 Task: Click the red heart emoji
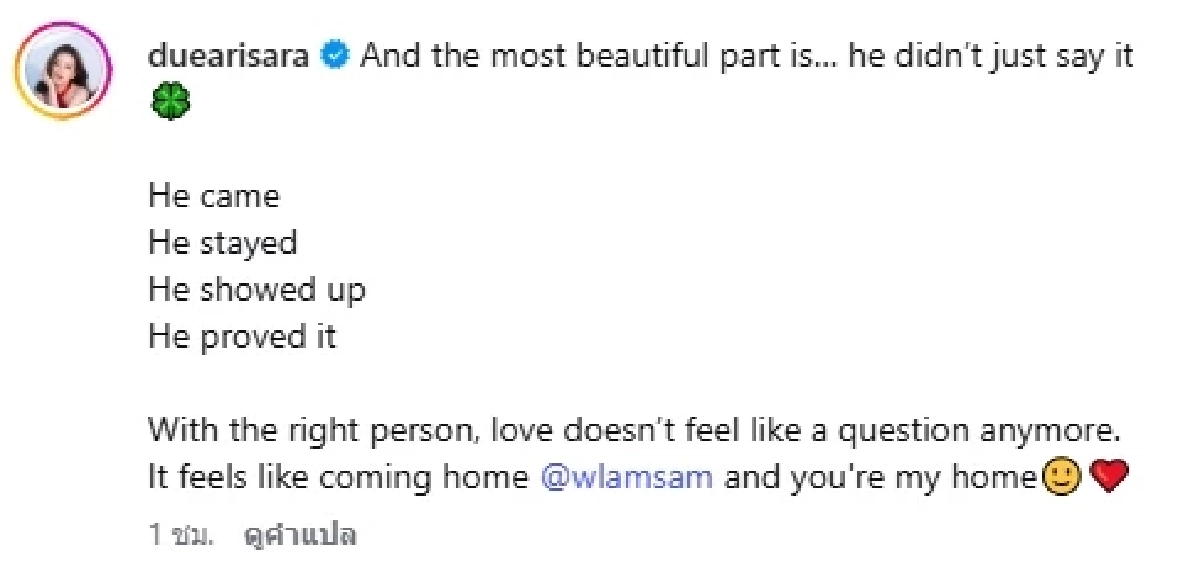tap(1107, 478)
